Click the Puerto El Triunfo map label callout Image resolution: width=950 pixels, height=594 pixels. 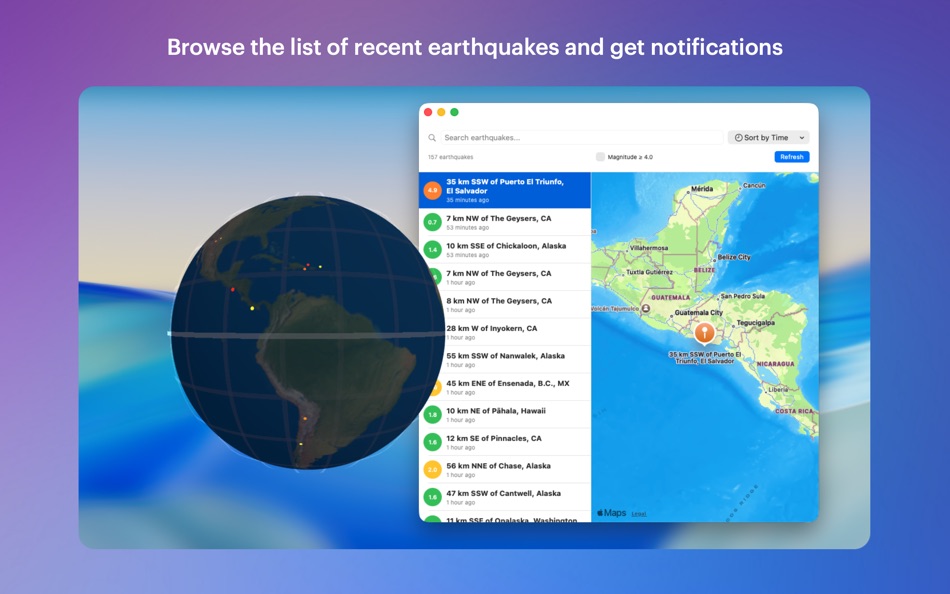[703, 358]
